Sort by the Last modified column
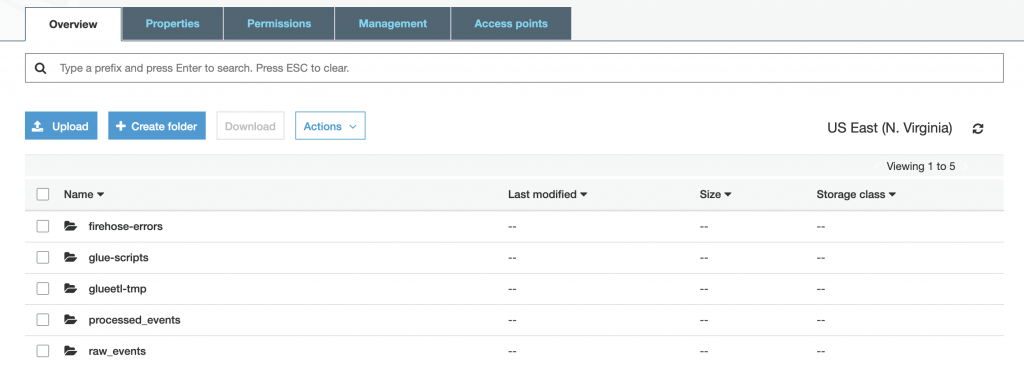1024x379 pixels. (x=547, y=194)
